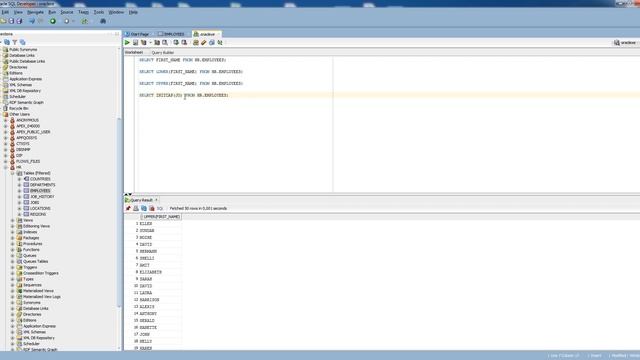Switch to the Start Page tab
Viewport: 640px width, 360px height.
pos(138,34)
